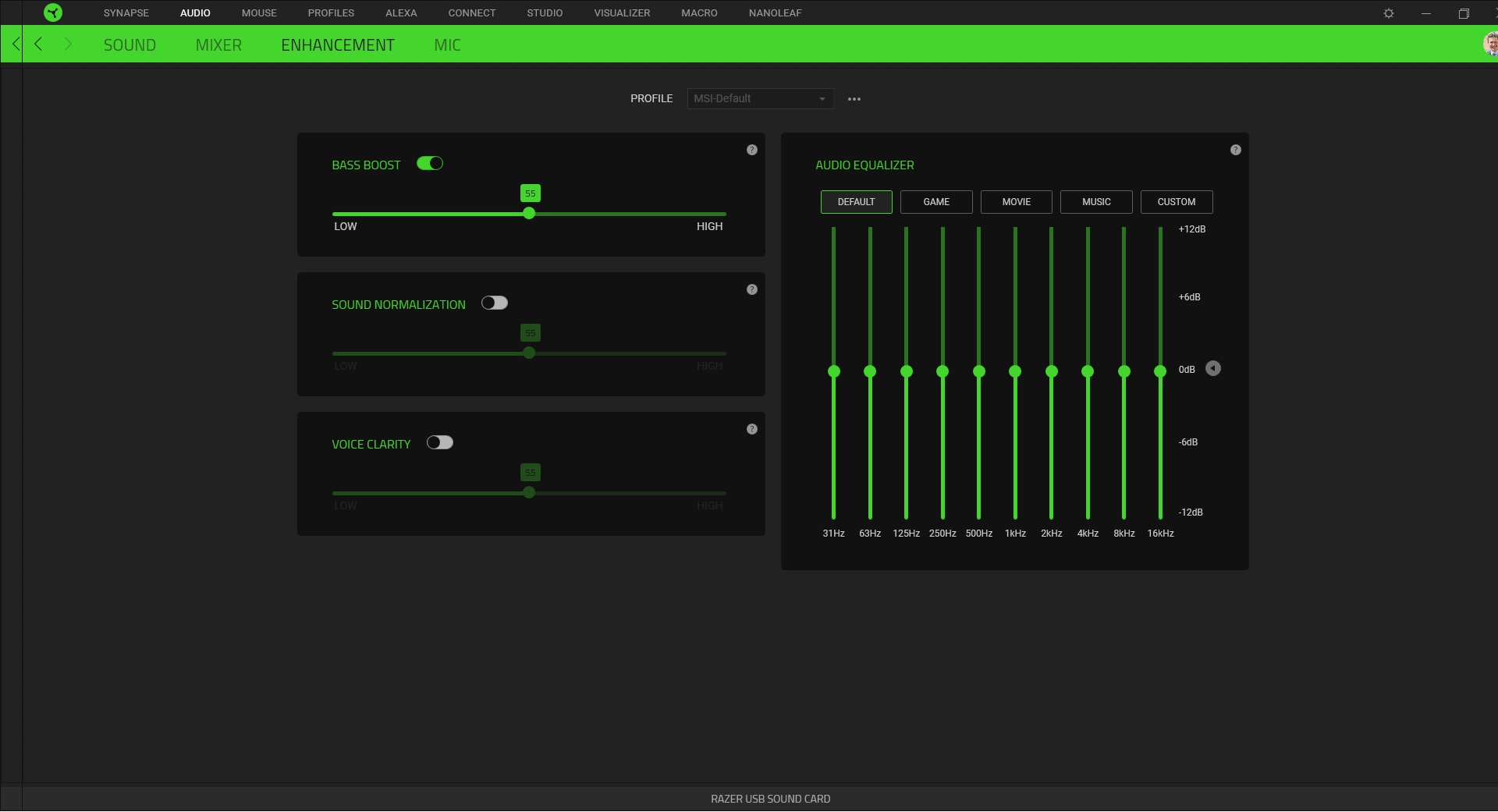Select the ENHANCEMENT subtab
This screenshot has width=1498, height=812.
pos(338,45)
